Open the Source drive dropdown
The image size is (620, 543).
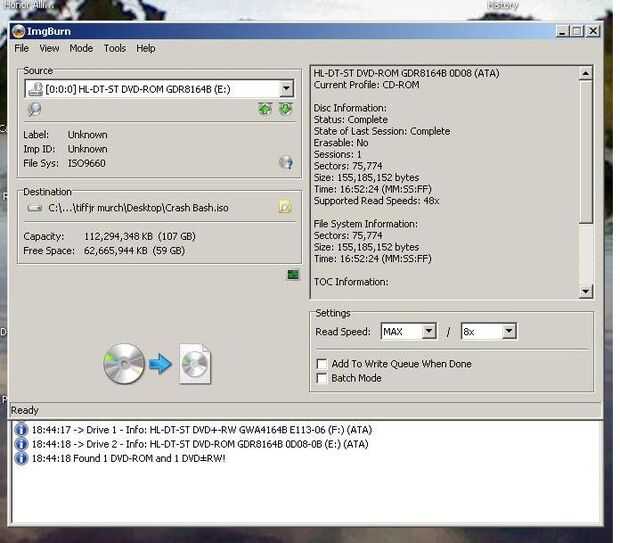click(286, 89)
